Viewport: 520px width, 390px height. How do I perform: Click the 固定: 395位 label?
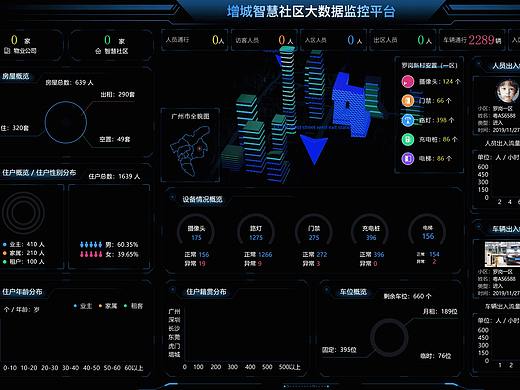tap(339, 350)
